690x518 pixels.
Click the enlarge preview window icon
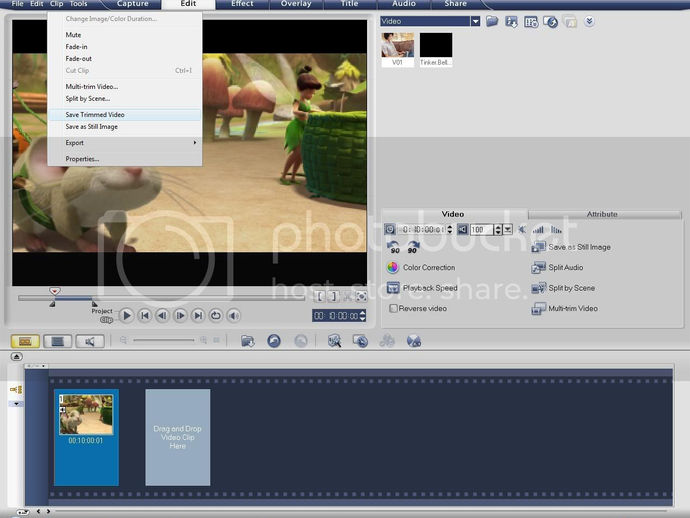(361, 297)
